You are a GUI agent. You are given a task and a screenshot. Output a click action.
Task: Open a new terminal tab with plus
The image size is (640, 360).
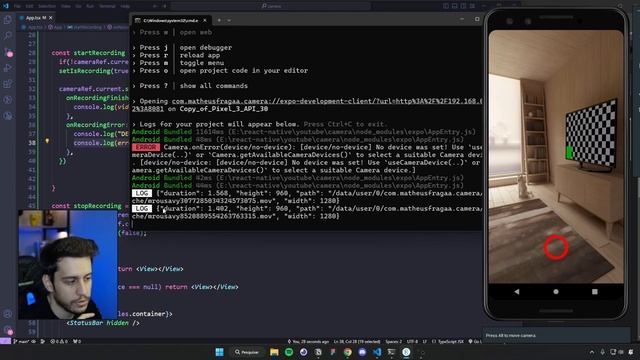(219, 20)
